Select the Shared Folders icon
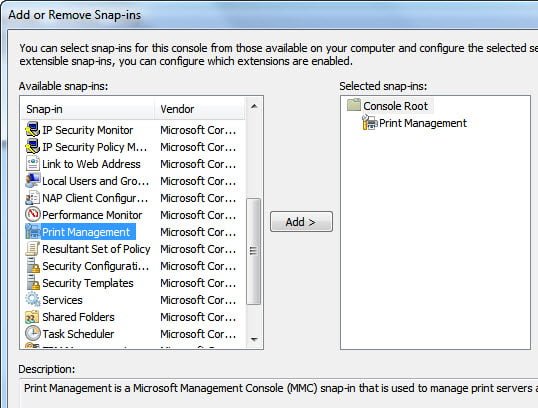The height and width of the screenshot is (408, 538). pyautogui.click(x=33, y=317)
